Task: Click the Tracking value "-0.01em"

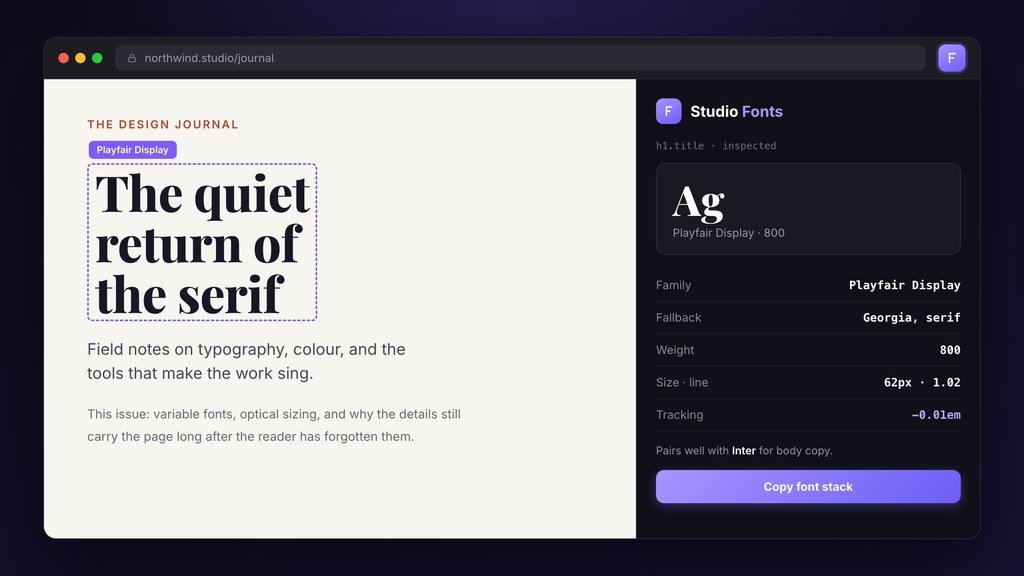Action: [936, 415]
